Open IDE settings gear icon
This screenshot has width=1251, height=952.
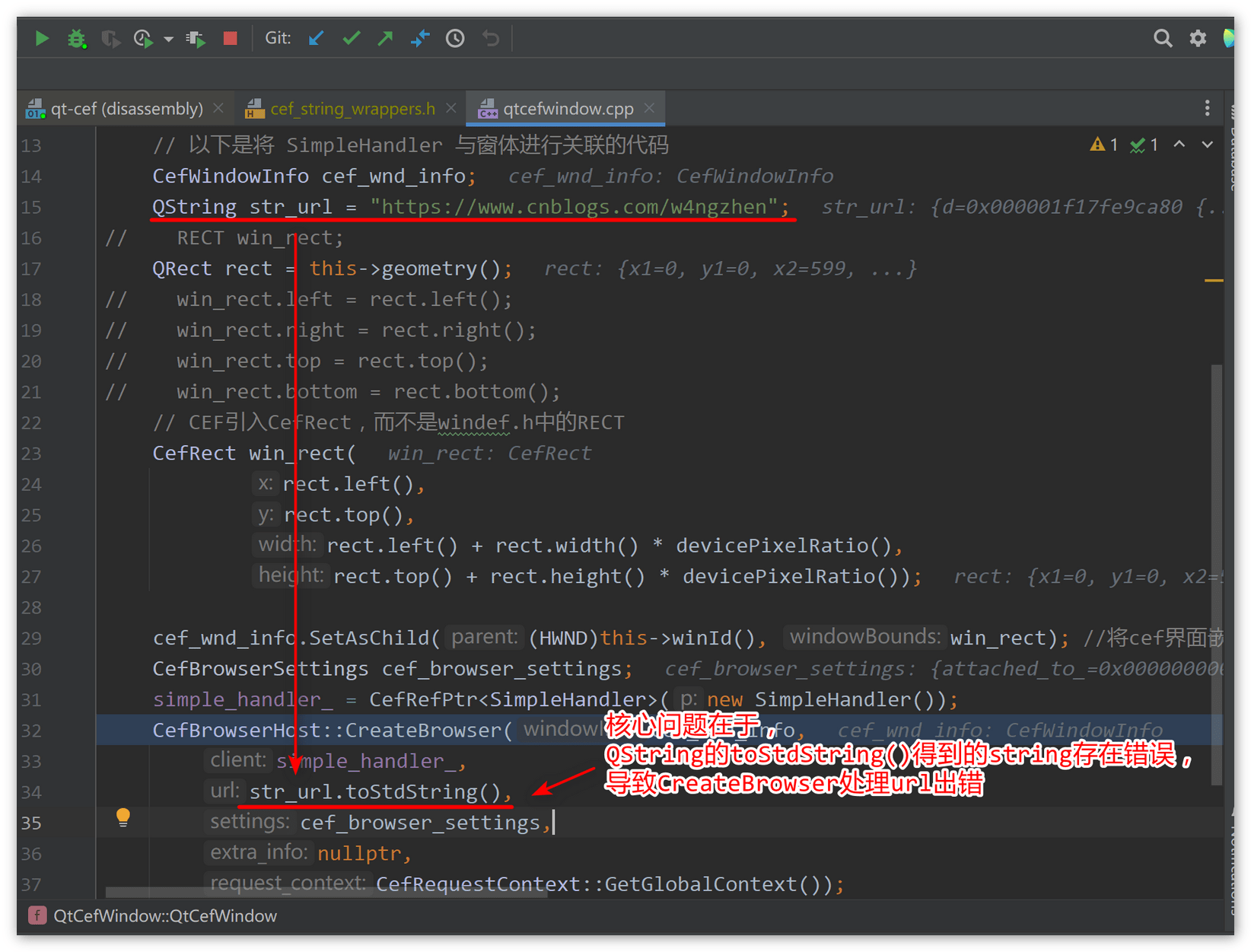1198,38
